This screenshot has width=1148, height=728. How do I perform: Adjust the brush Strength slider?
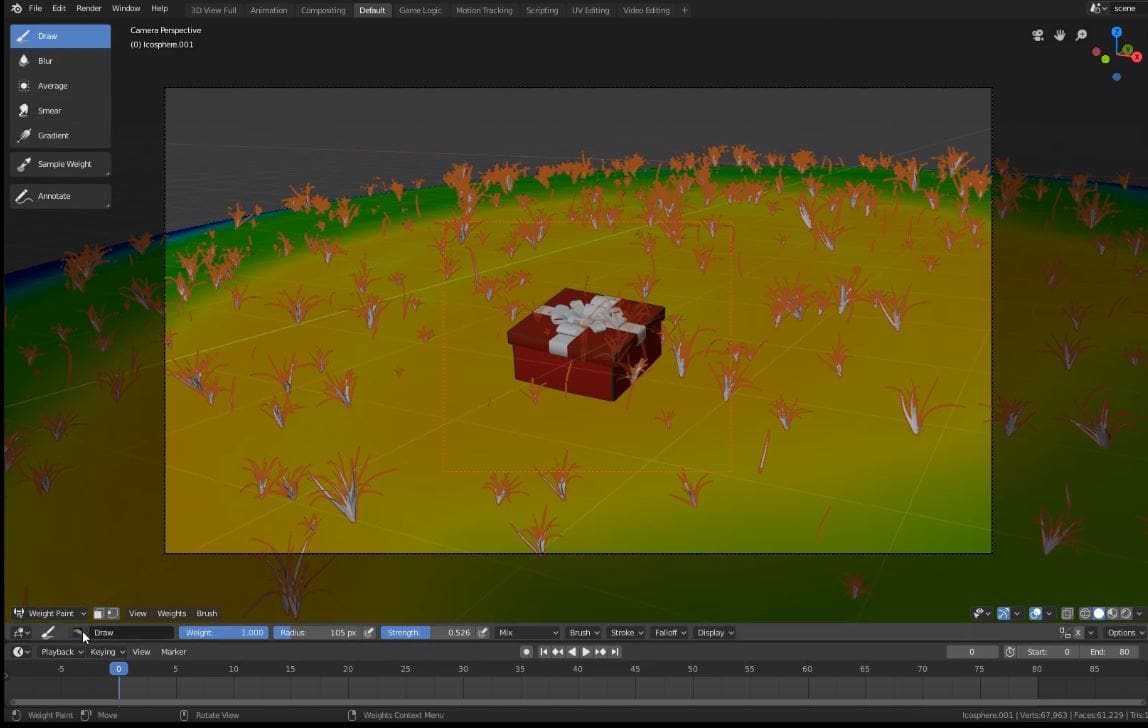click(428, 633)
